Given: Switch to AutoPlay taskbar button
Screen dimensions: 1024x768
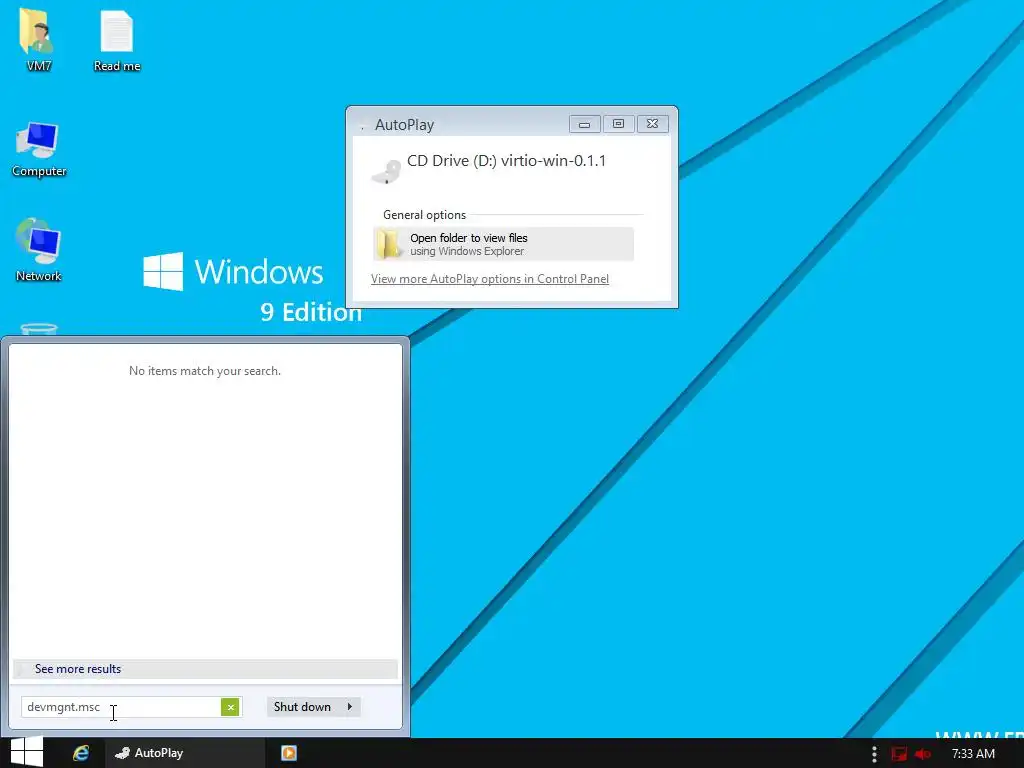Looking at the screenshot, I should pyautogui.click(x=185, y=753).
